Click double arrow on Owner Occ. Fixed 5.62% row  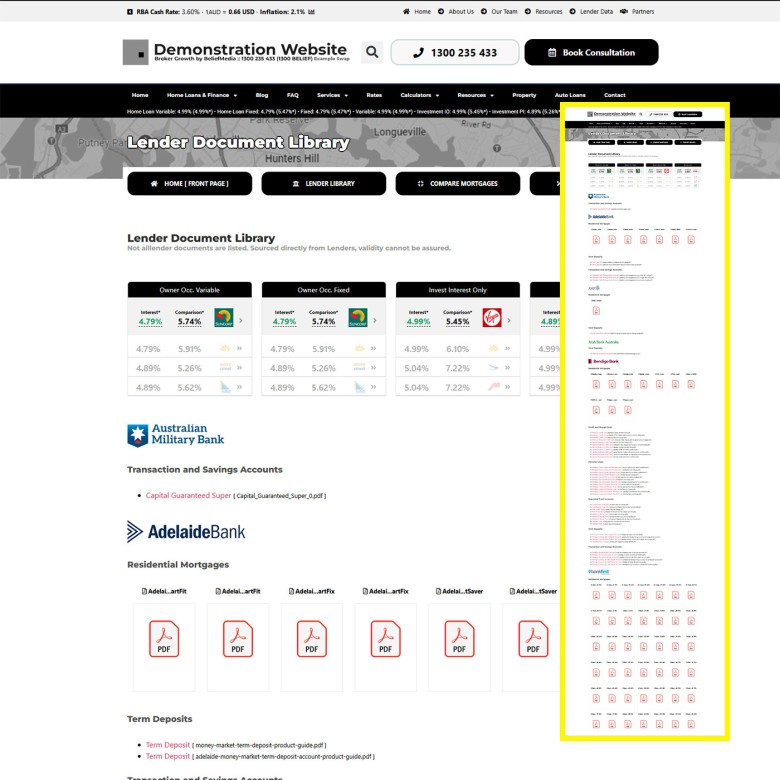pos(374,387)
